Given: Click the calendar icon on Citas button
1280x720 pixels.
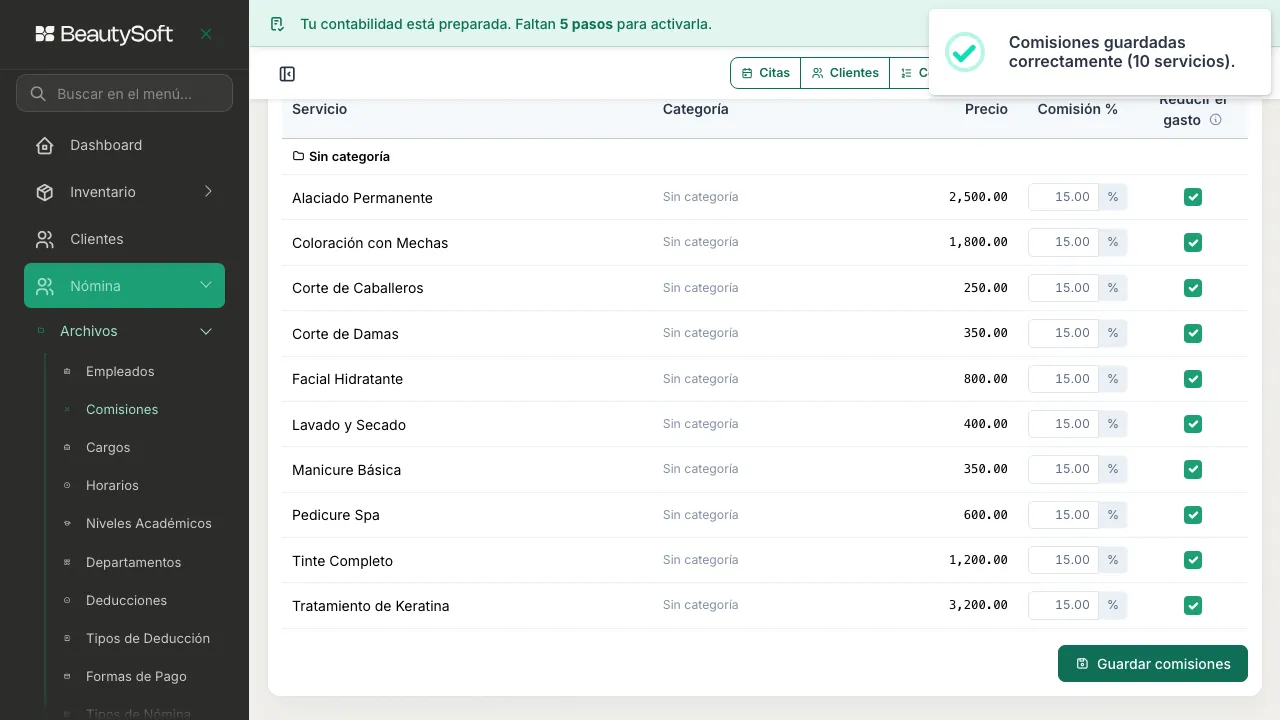Looking at the screenshot, I should click(747, 73).
